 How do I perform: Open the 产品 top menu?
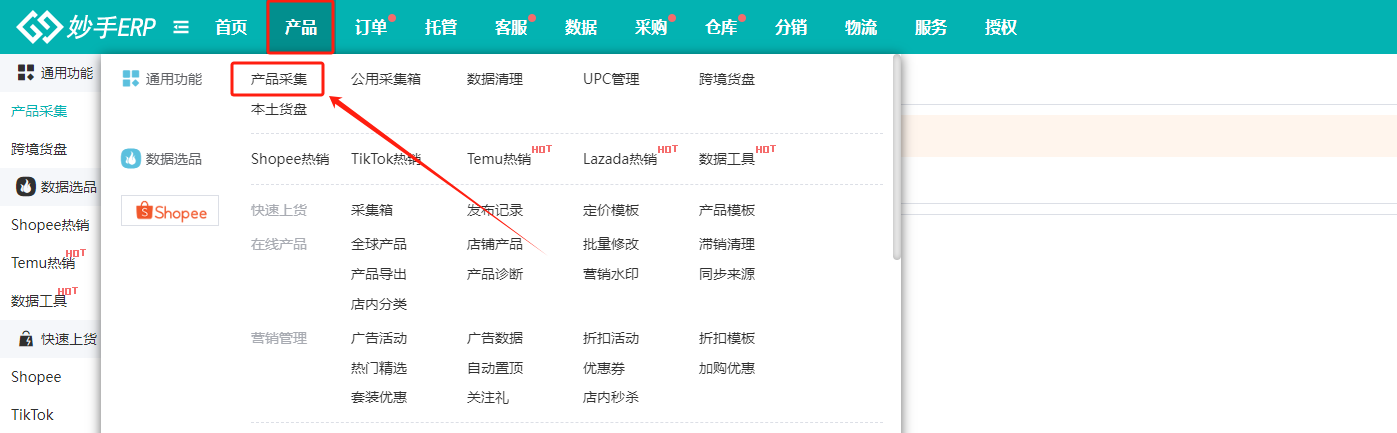point(301,27)
